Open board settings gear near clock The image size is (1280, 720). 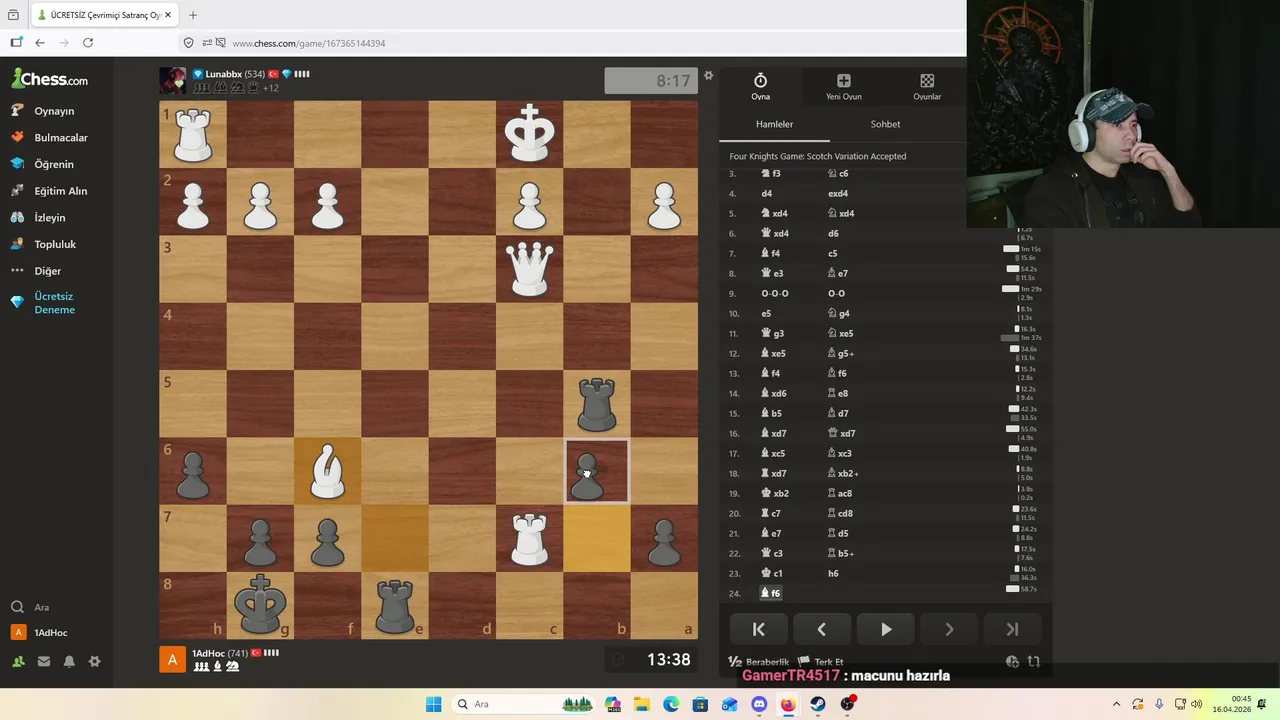click(x=708, y=76)
